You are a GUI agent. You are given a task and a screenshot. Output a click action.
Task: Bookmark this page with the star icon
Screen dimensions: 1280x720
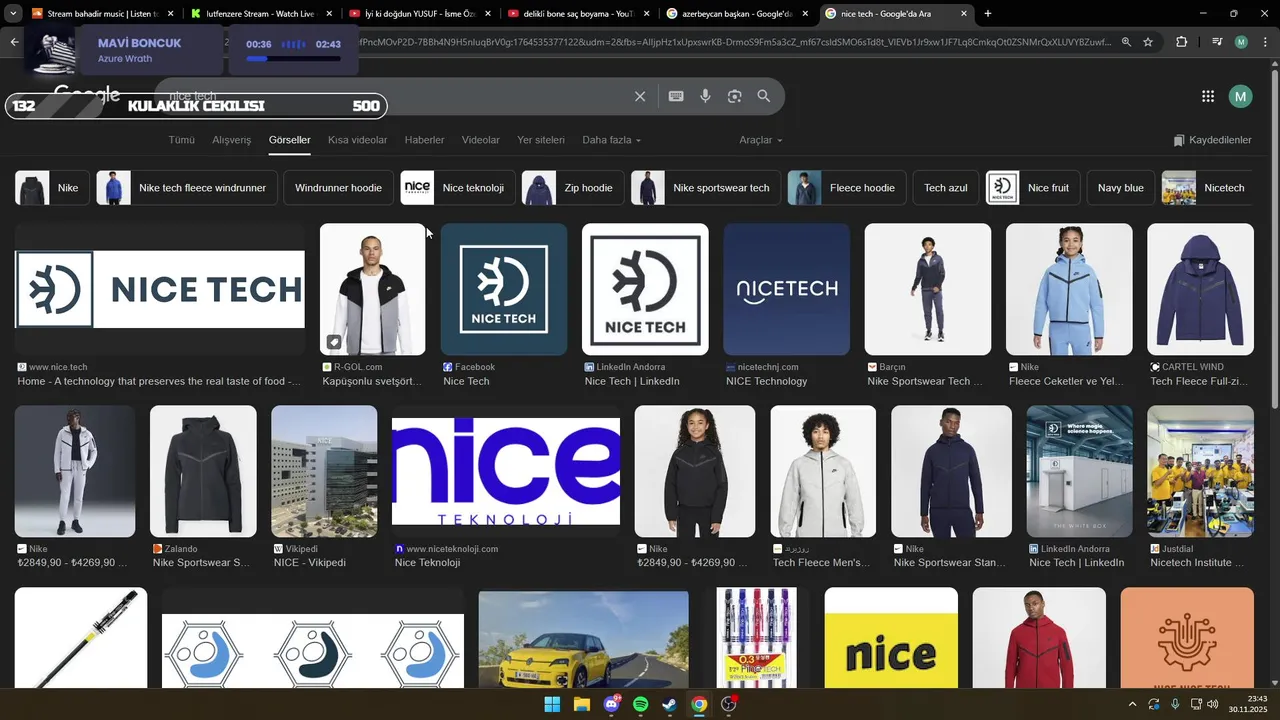1148,42
